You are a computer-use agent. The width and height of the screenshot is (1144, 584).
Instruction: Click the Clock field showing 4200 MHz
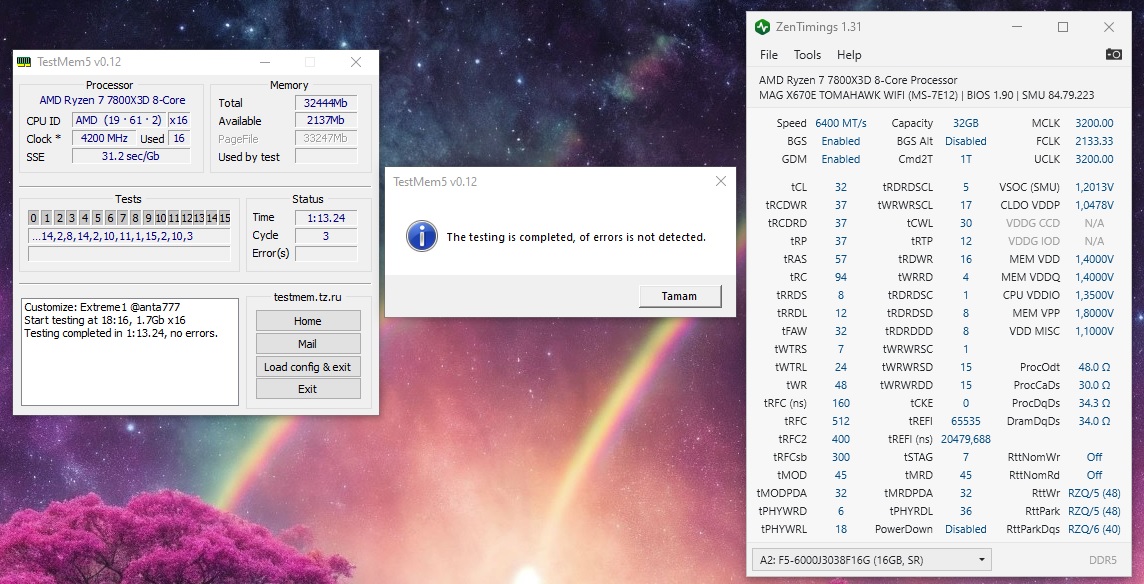click(104, 138)
